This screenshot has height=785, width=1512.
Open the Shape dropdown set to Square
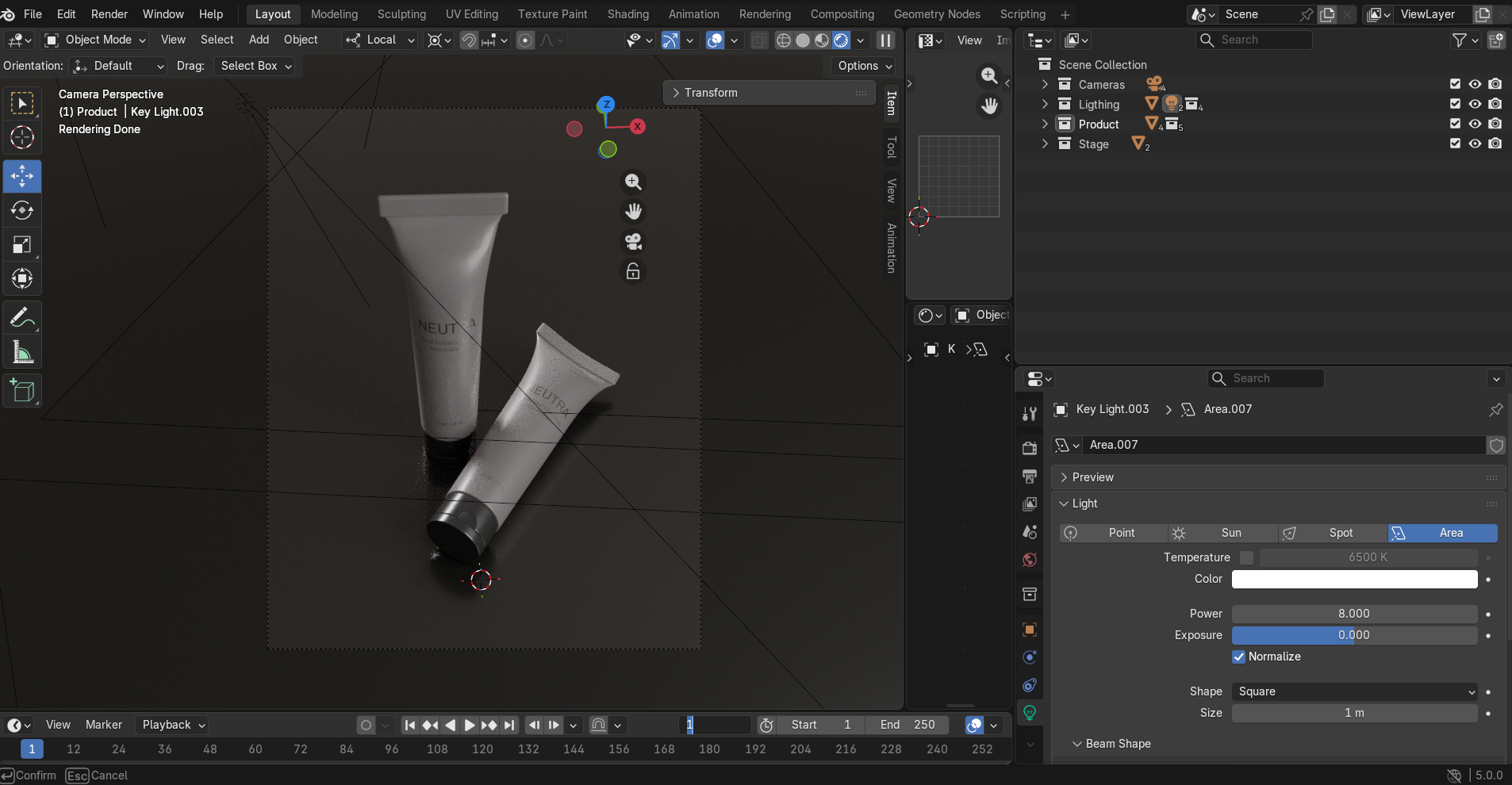pyautogui.click(x=1355, y=691)
